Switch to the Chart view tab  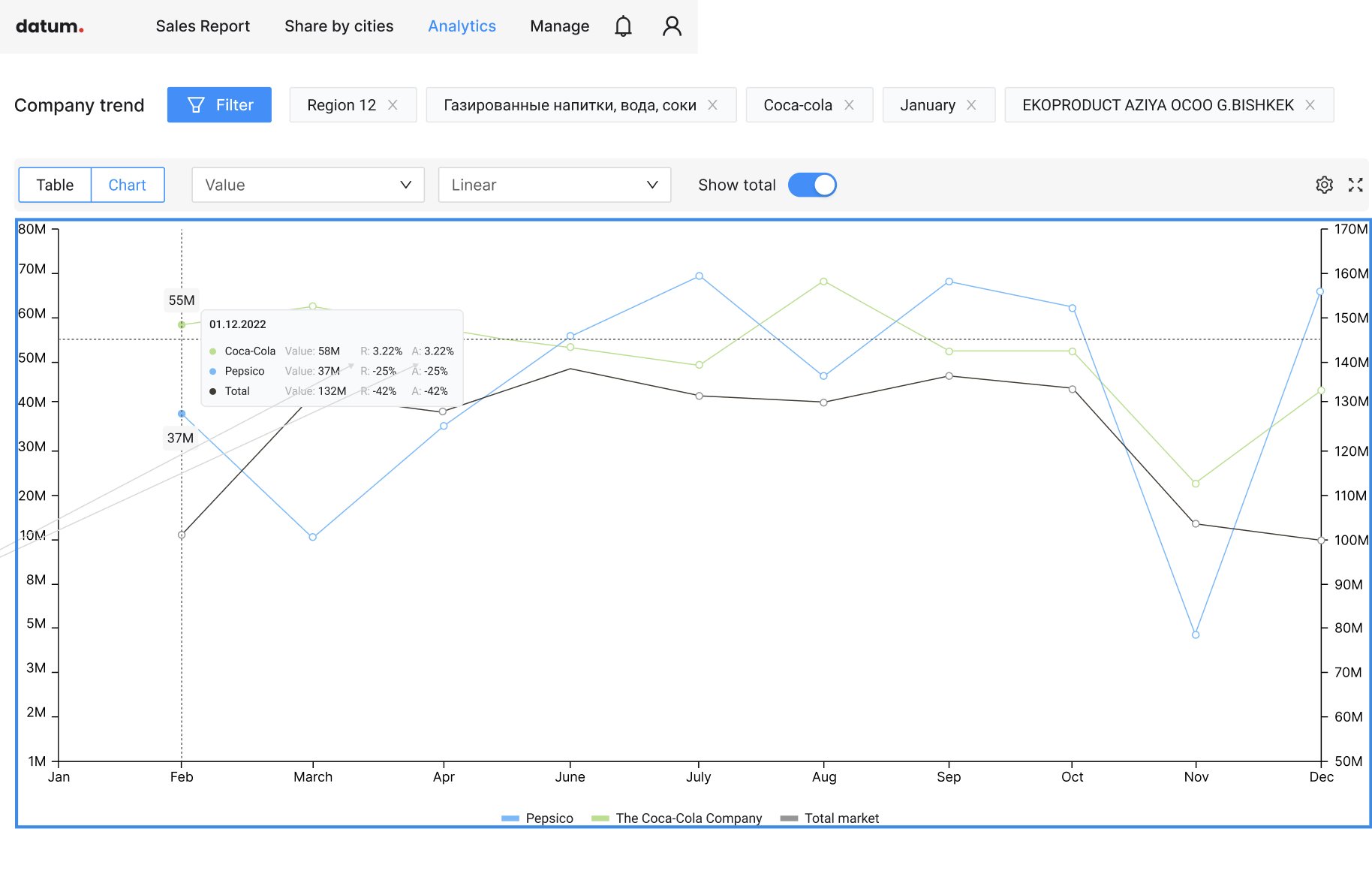[x=128, y=185]
